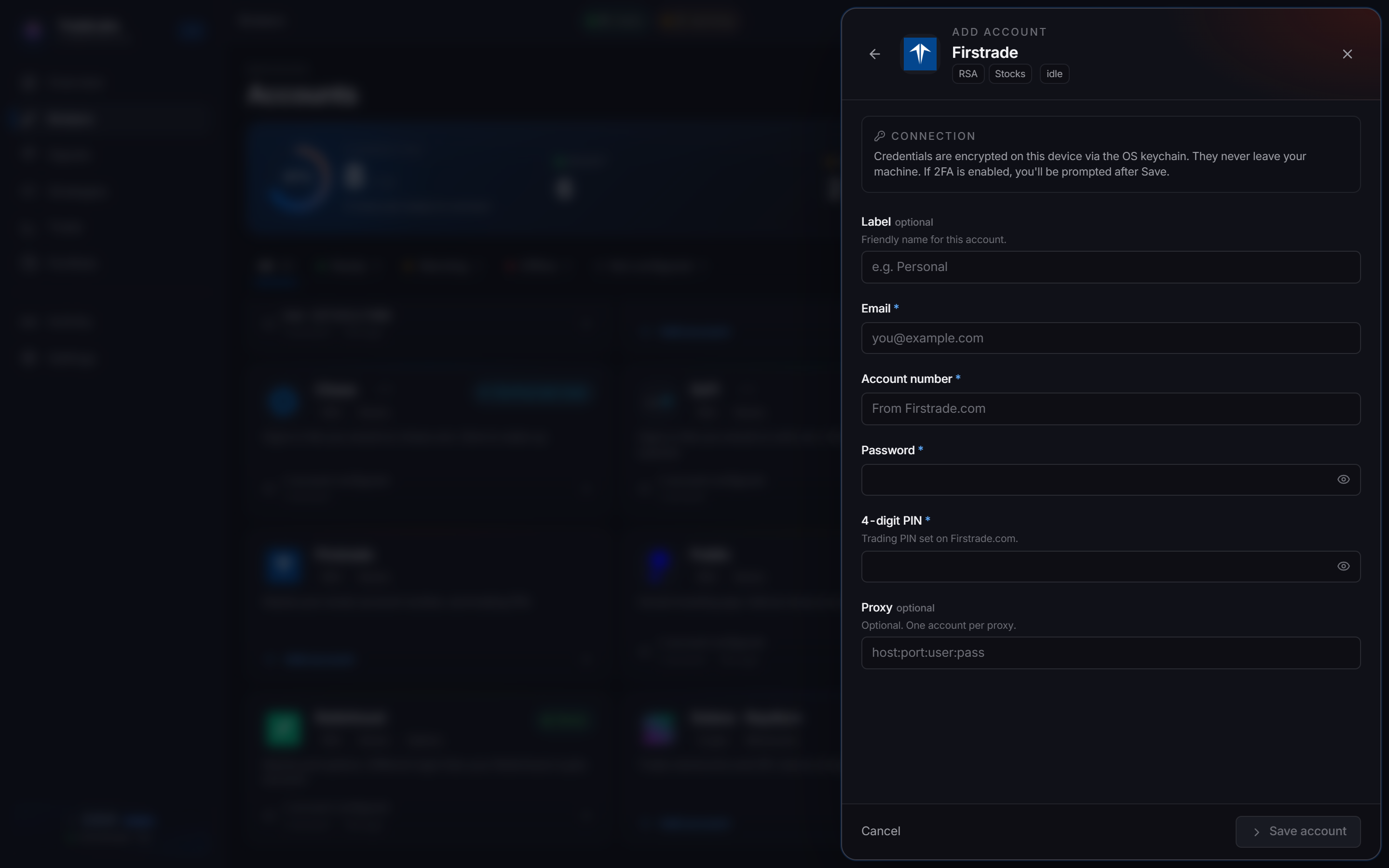Click the Cancel button
This screenshot has height=868, width=1389.
point(881,831)
